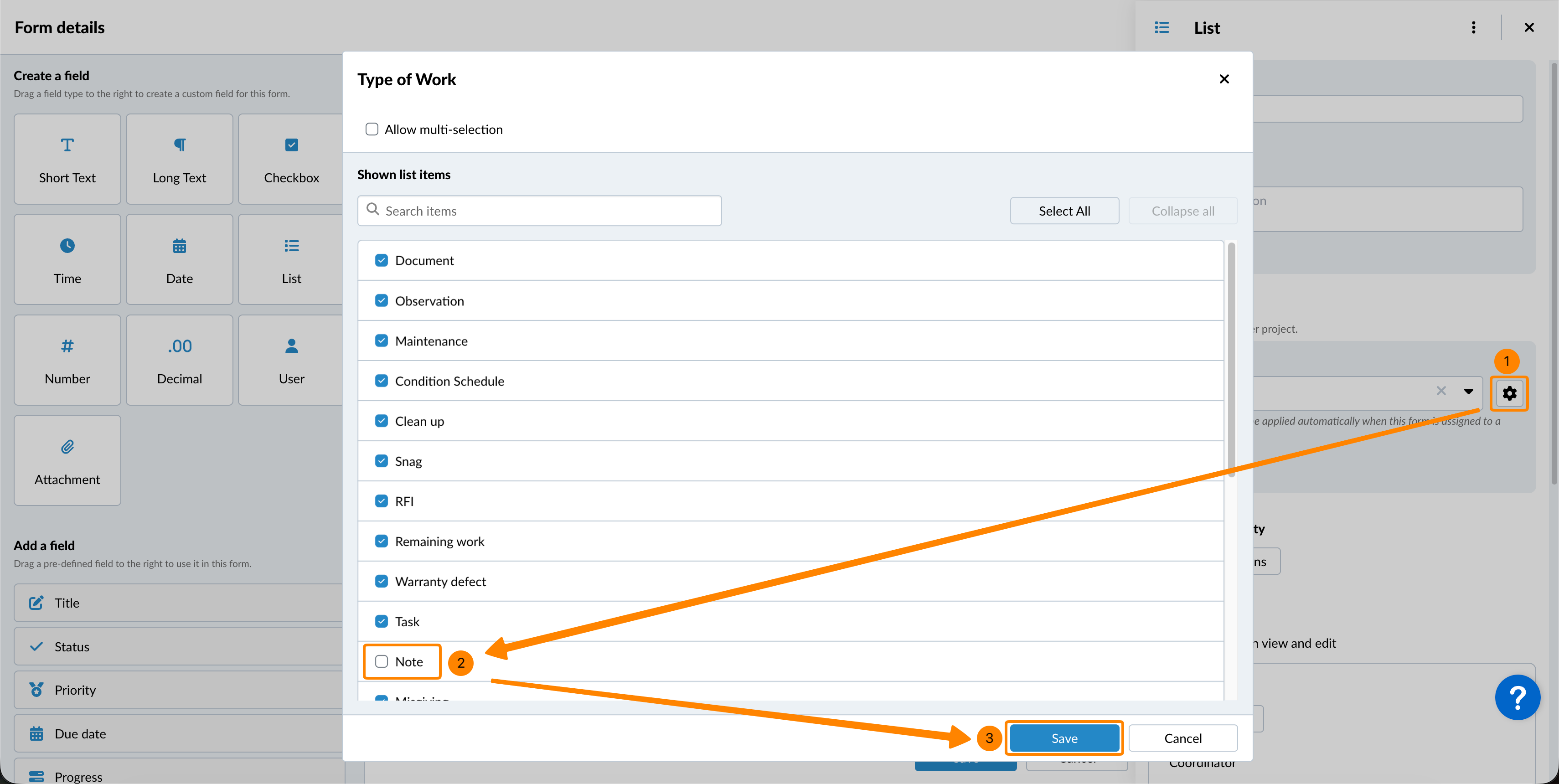Open the three-dot menu in List panel
1559x784 pixels.
[x=1473, y=28]
